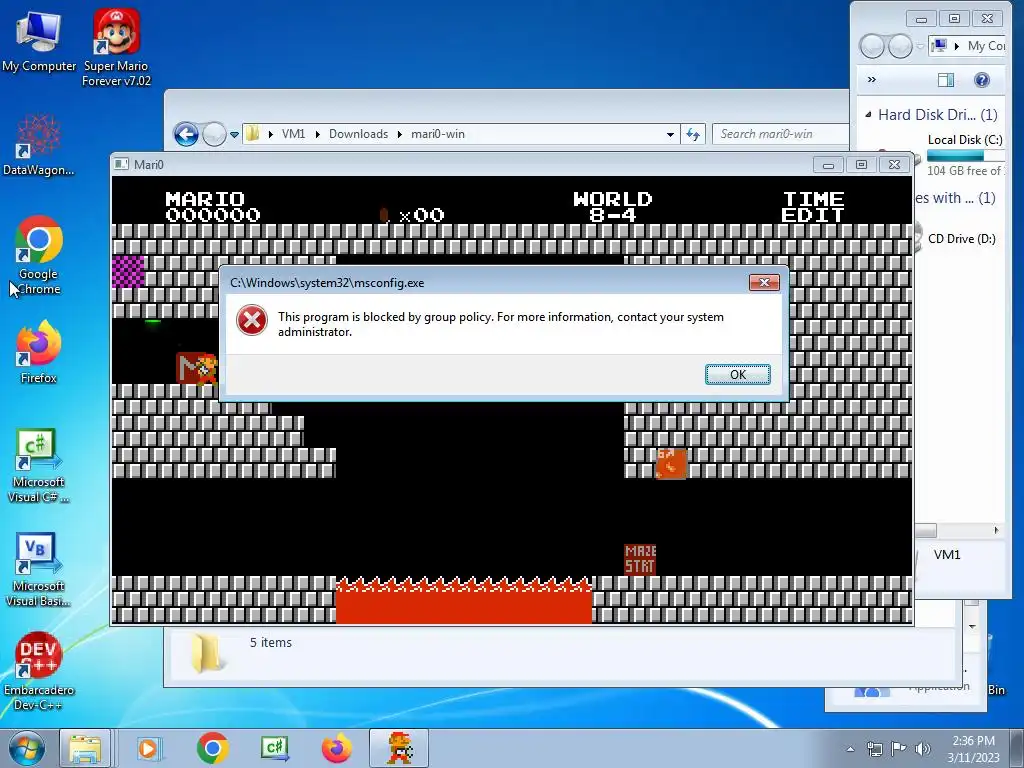Screen dimensions: 1024x768
Task: Click the Mario sprite in Mari0
Action: (207, 369)
